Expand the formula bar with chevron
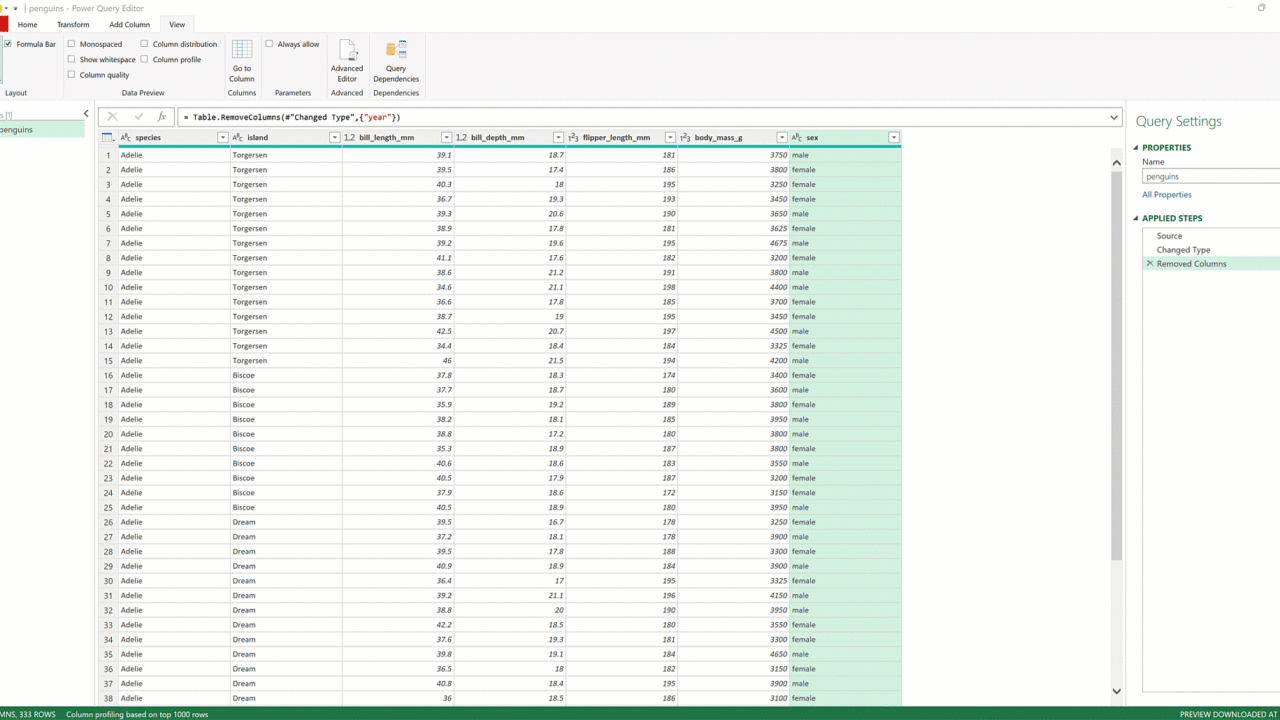The image size is (1280, 720). (1114, 117)
